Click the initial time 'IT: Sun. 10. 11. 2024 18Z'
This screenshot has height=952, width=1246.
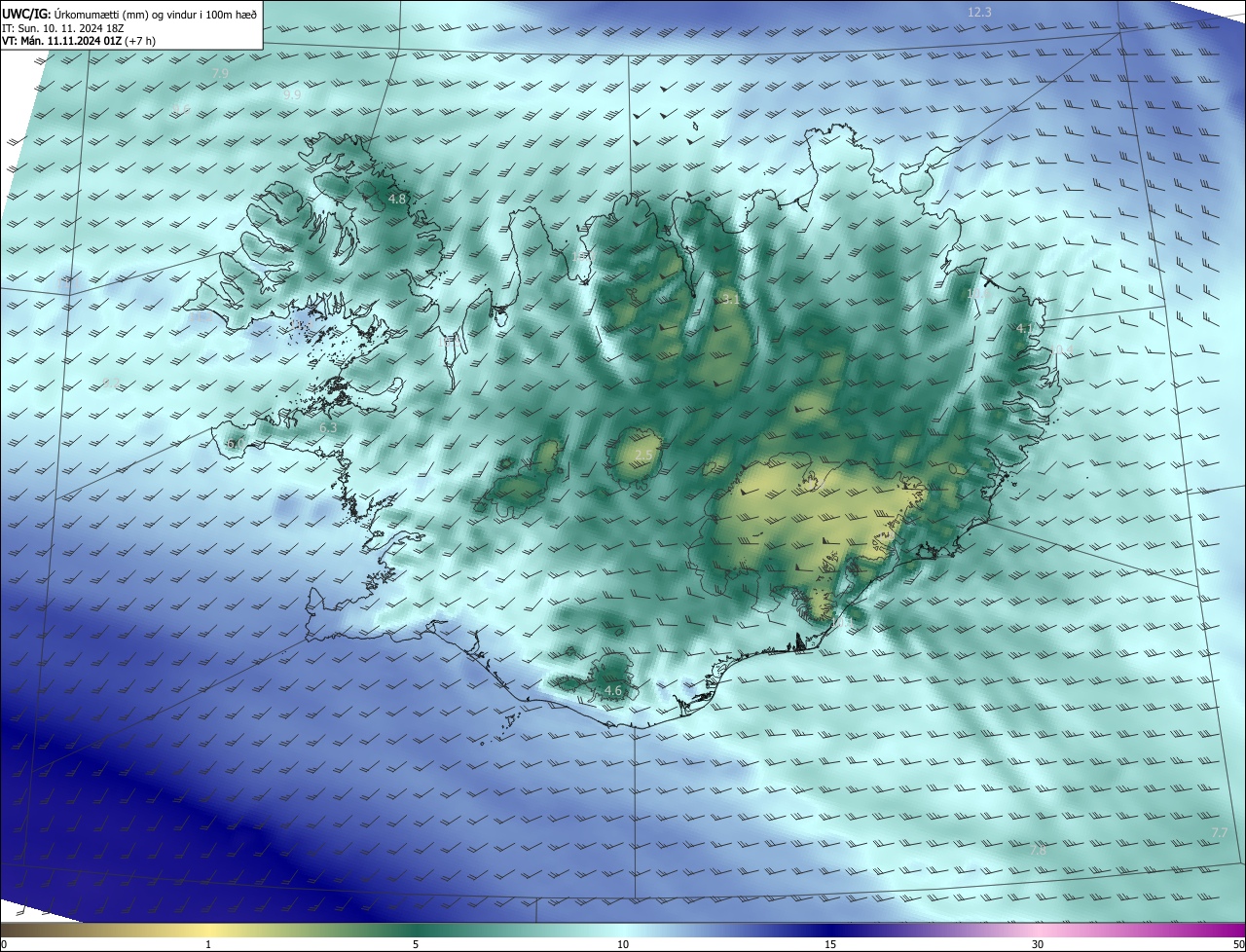[x=62, y=28]
